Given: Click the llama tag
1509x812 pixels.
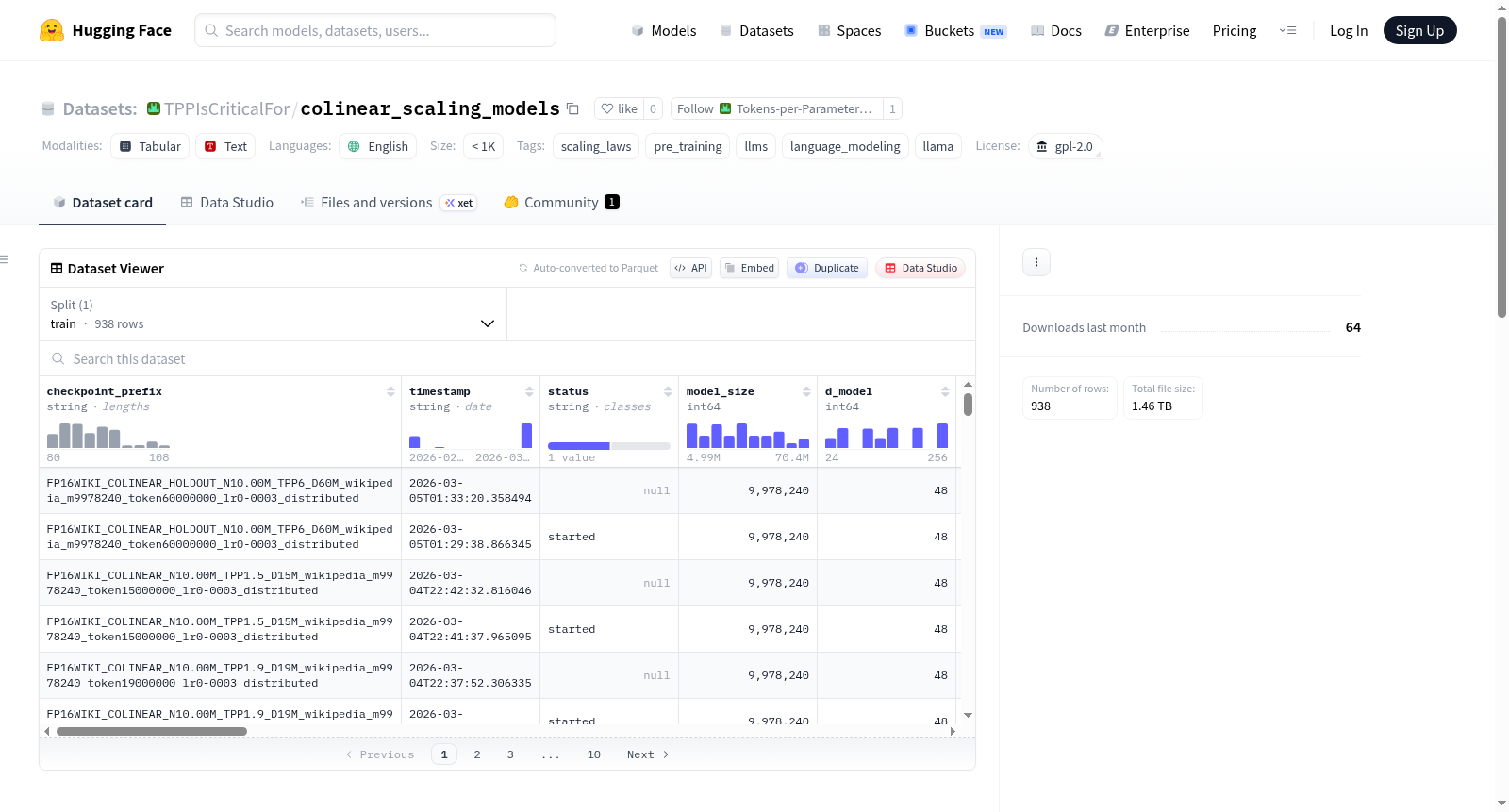Looking at the screenshot, I should [x=938, y=146].
